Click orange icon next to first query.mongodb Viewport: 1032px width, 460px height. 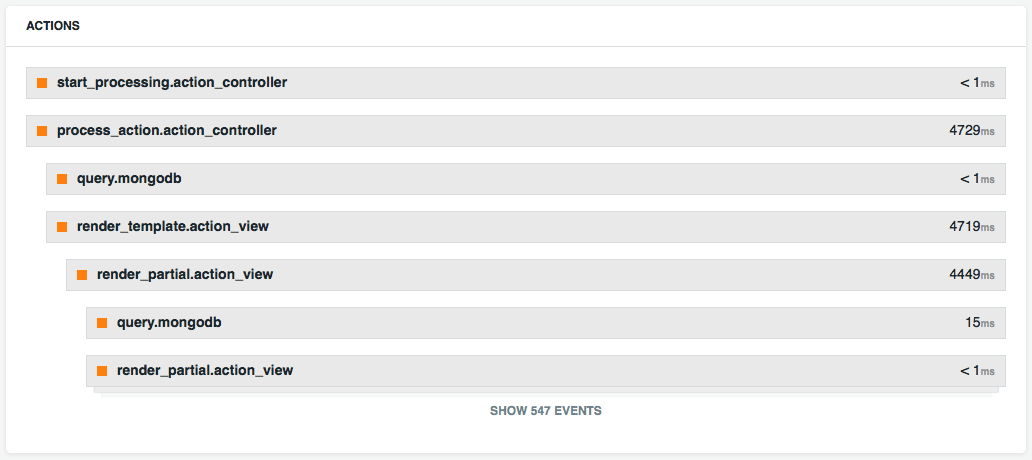coord(62,179)
